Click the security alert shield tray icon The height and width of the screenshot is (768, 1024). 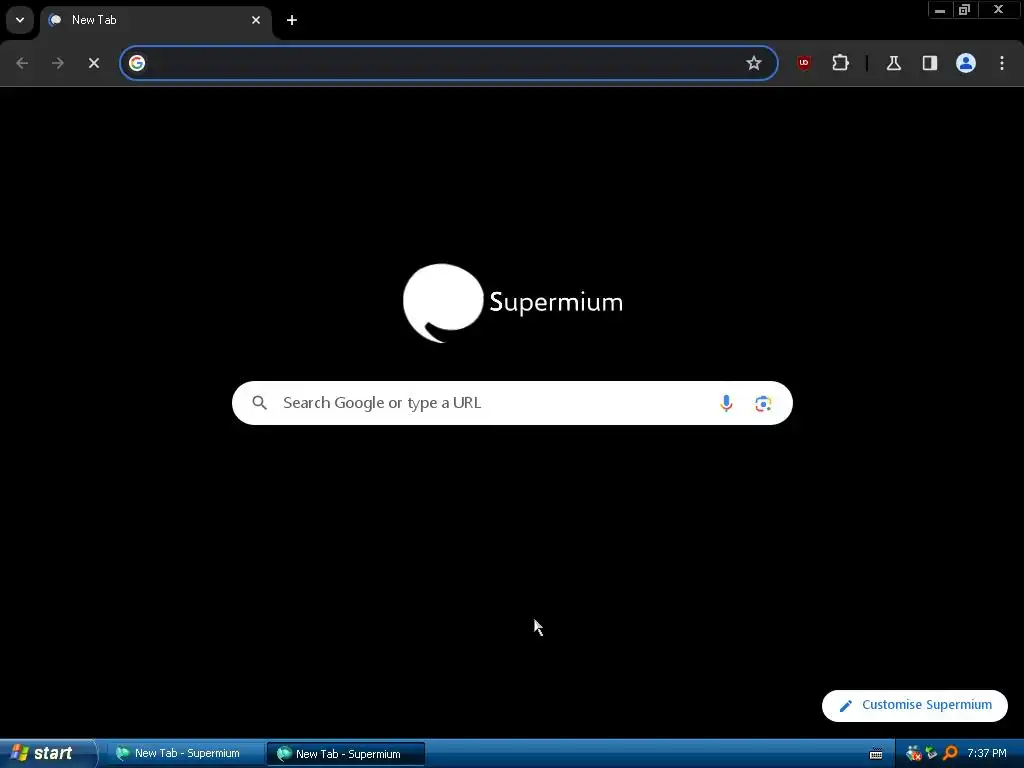pos(914,753)
